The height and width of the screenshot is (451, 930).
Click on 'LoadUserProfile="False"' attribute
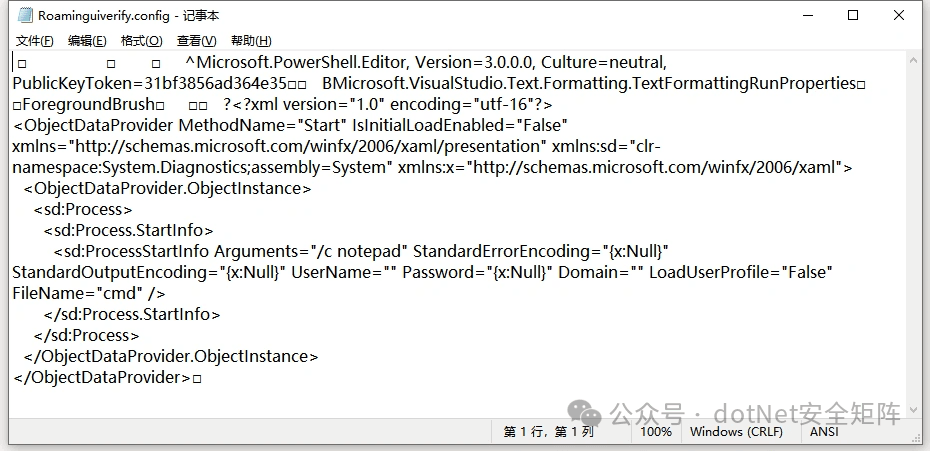click(x=741, y=272)
